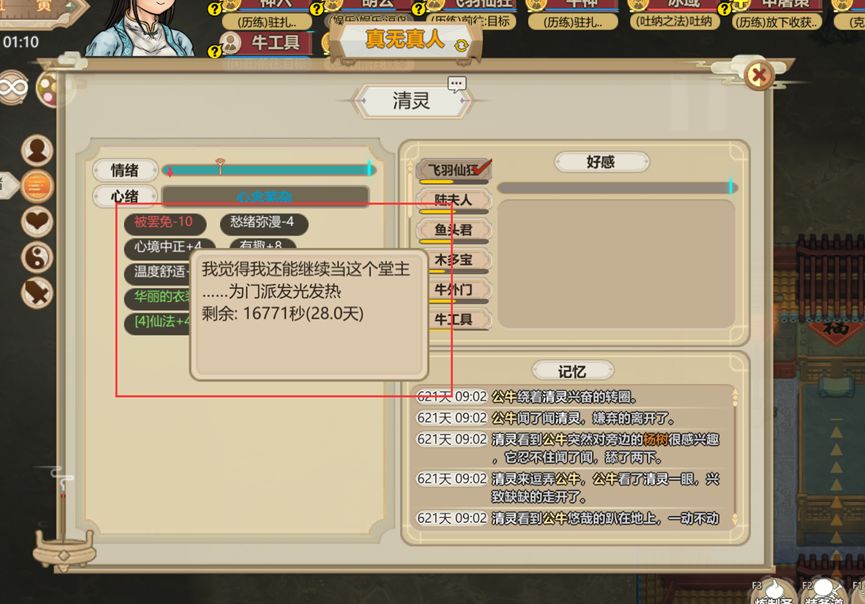Click the memory log scrollbar down arrow
This screenshot has height=604, width=865.
pyautogui.click(x=735, y=519)
